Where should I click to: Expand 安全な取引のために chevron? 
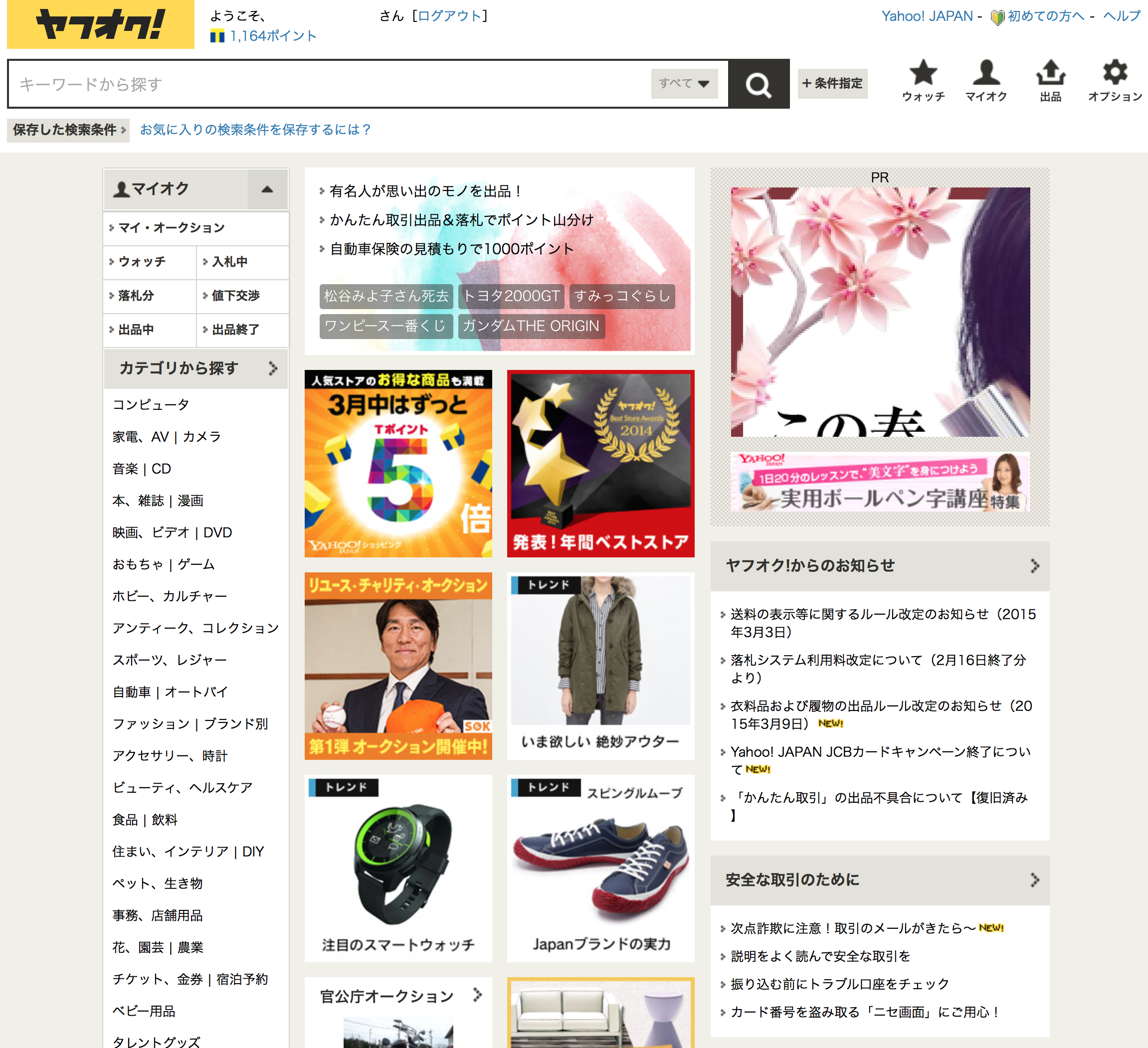point(1035,880)
